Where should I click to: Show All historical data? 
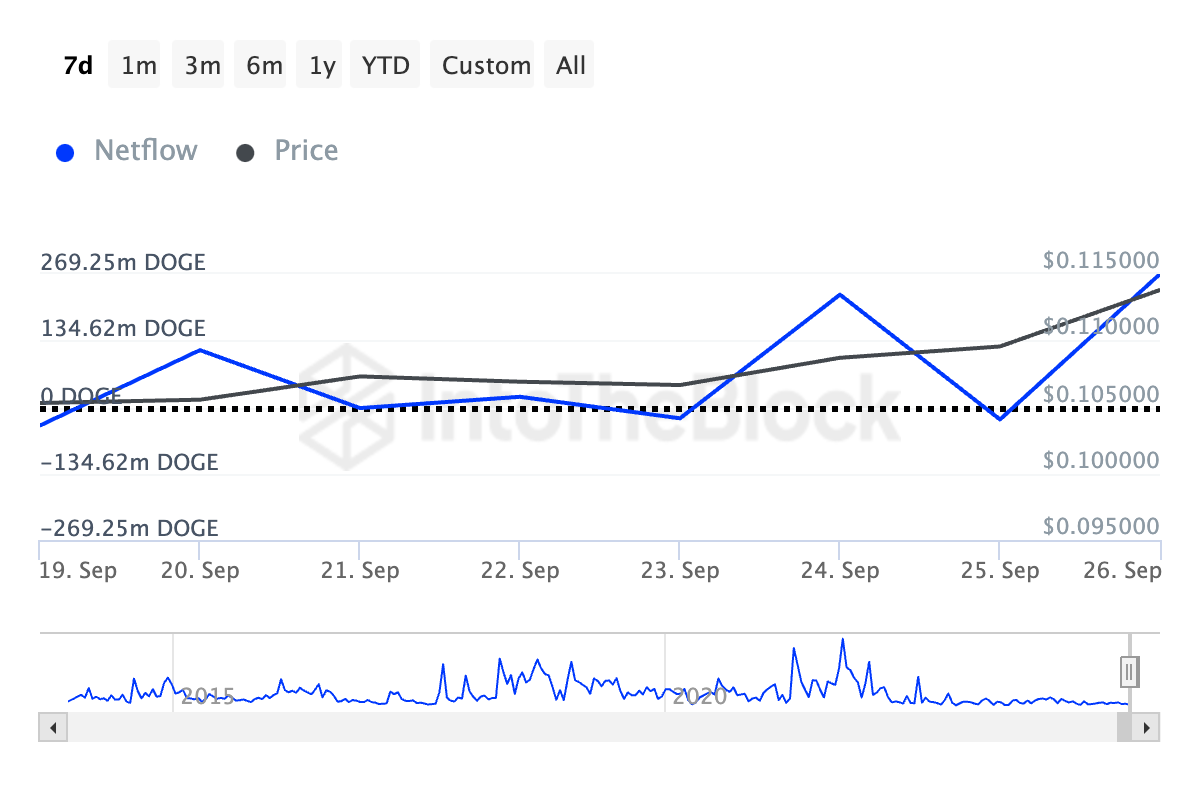pos(571,66)
